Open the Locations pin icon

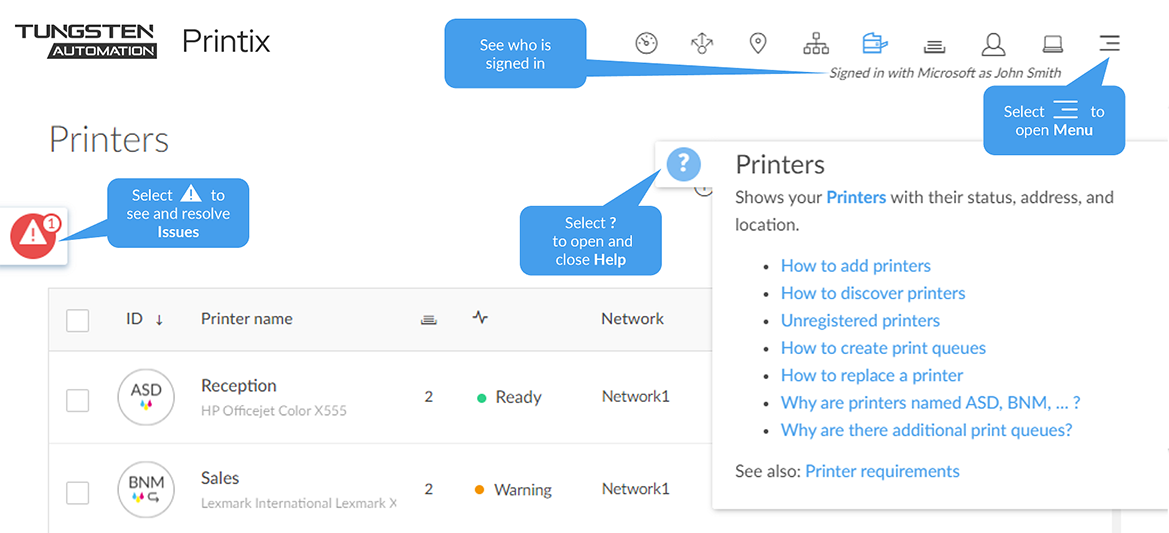coord(758,43)
